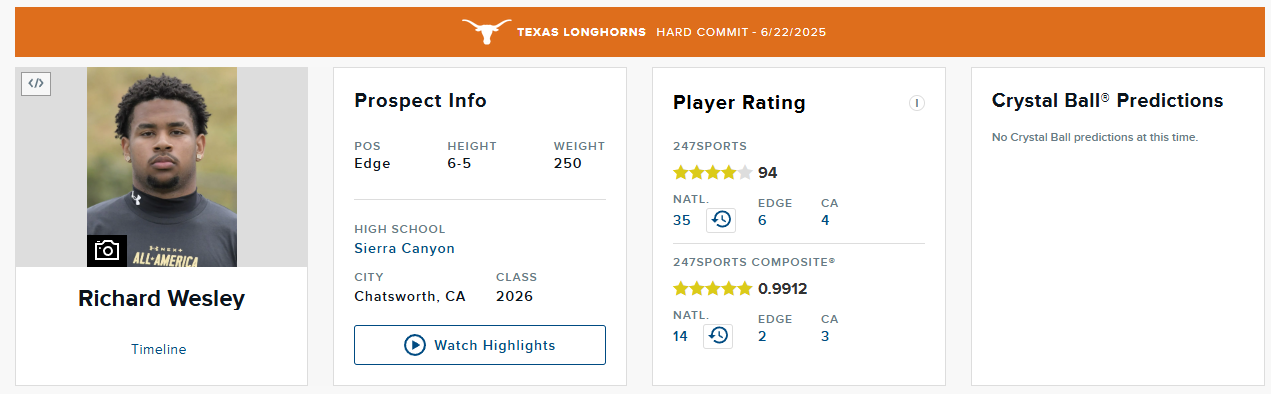Open the 247Sports Edge rank 6 link

click(x=762, y=220)
